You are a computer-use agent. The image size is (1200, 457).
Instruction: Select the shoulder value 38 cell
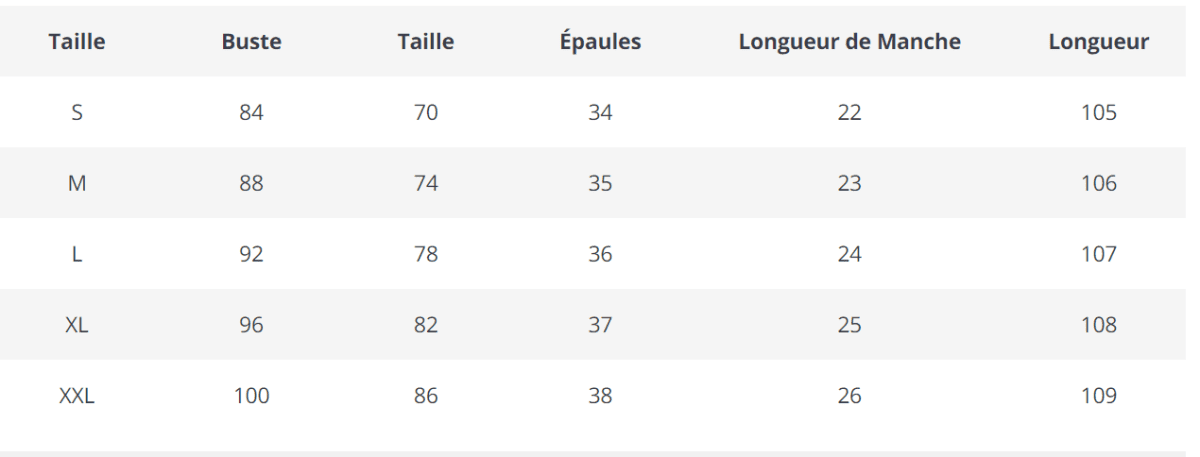click(600, 397)
